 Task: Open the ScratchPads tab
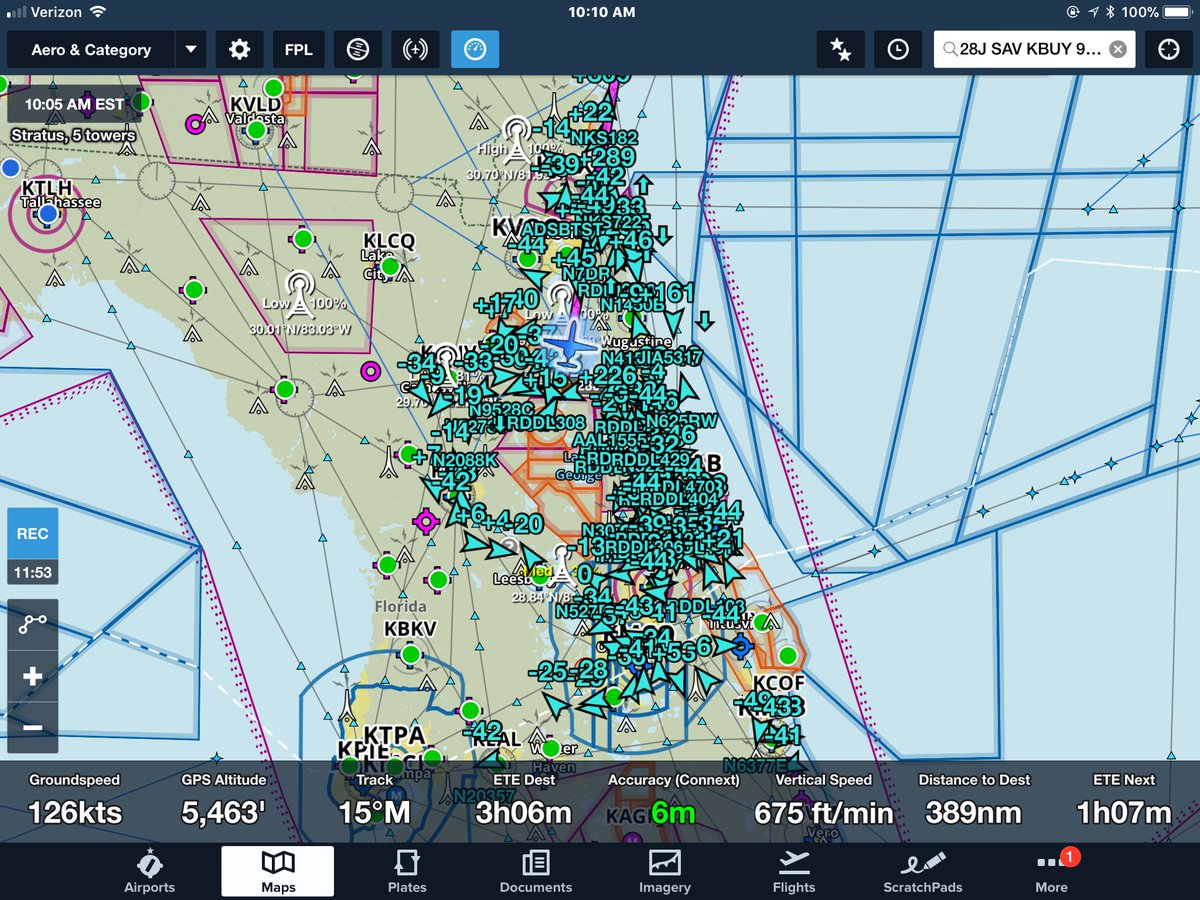[922, 870]
